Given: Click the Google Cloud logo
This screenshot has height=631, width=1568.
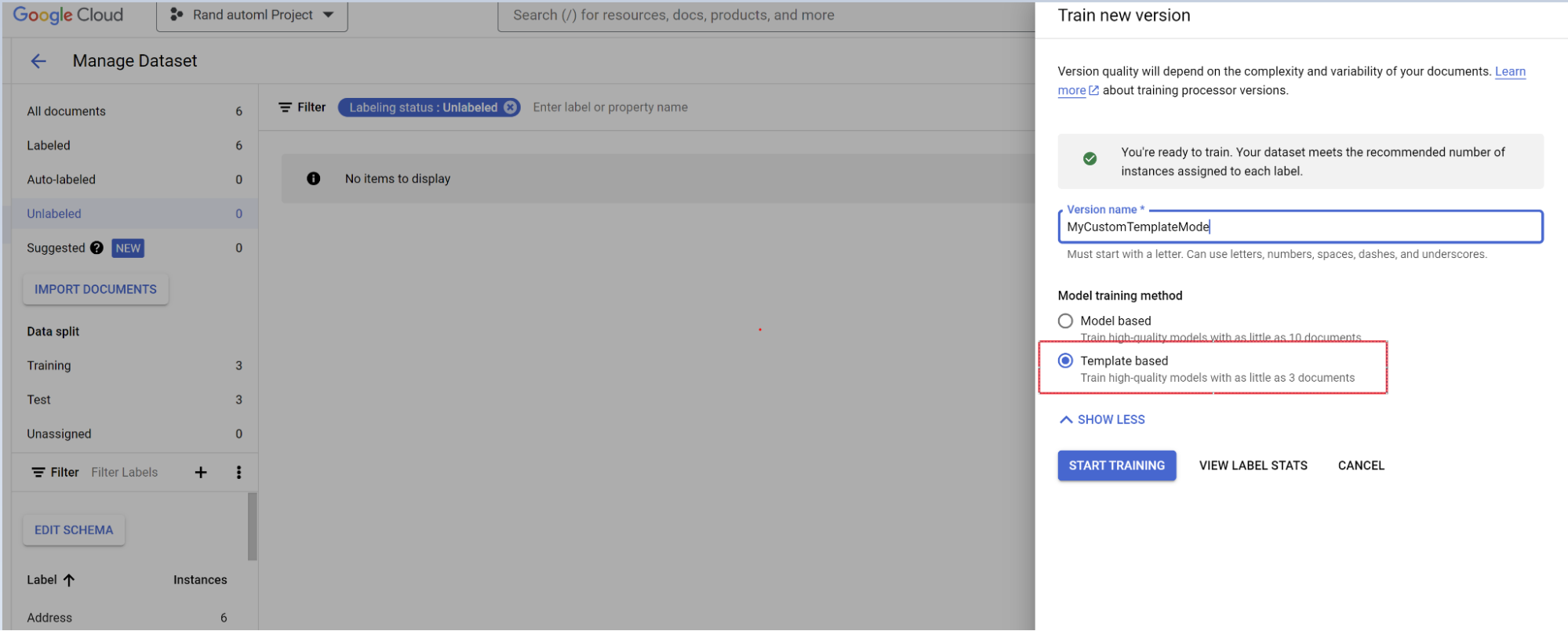Looking at the screenshot, I should (68, 15).
